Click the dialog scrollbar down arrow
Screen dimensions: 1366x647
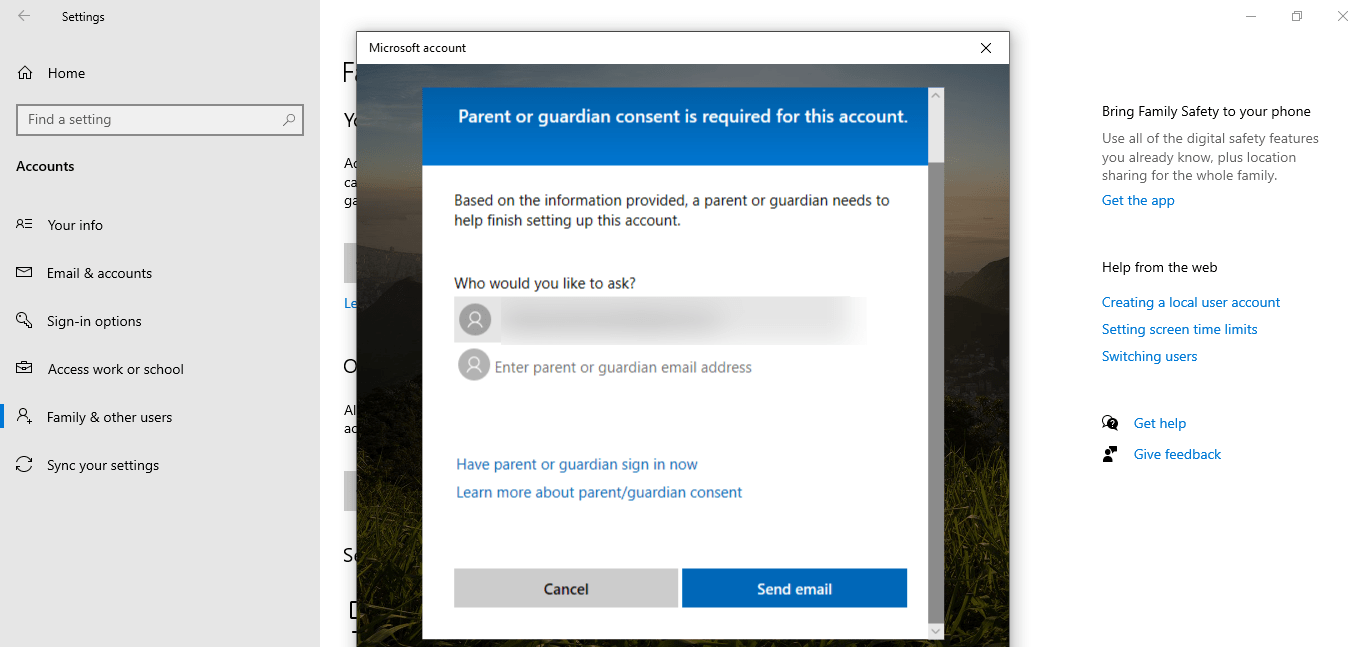click(x=936, y=631)
